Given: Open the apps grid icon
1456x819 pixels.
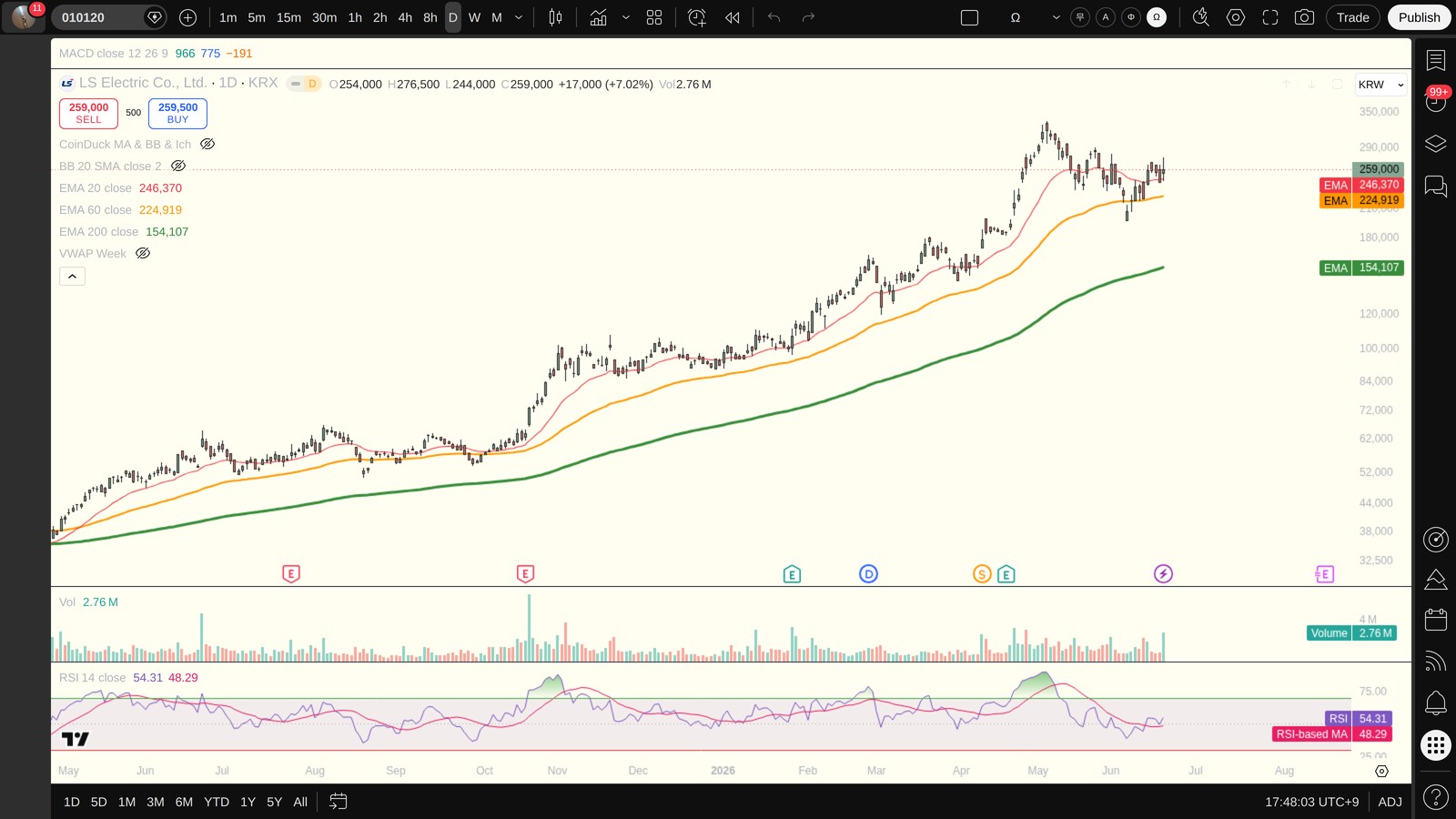Looking at the screenshot, I should click(1436, 745).
